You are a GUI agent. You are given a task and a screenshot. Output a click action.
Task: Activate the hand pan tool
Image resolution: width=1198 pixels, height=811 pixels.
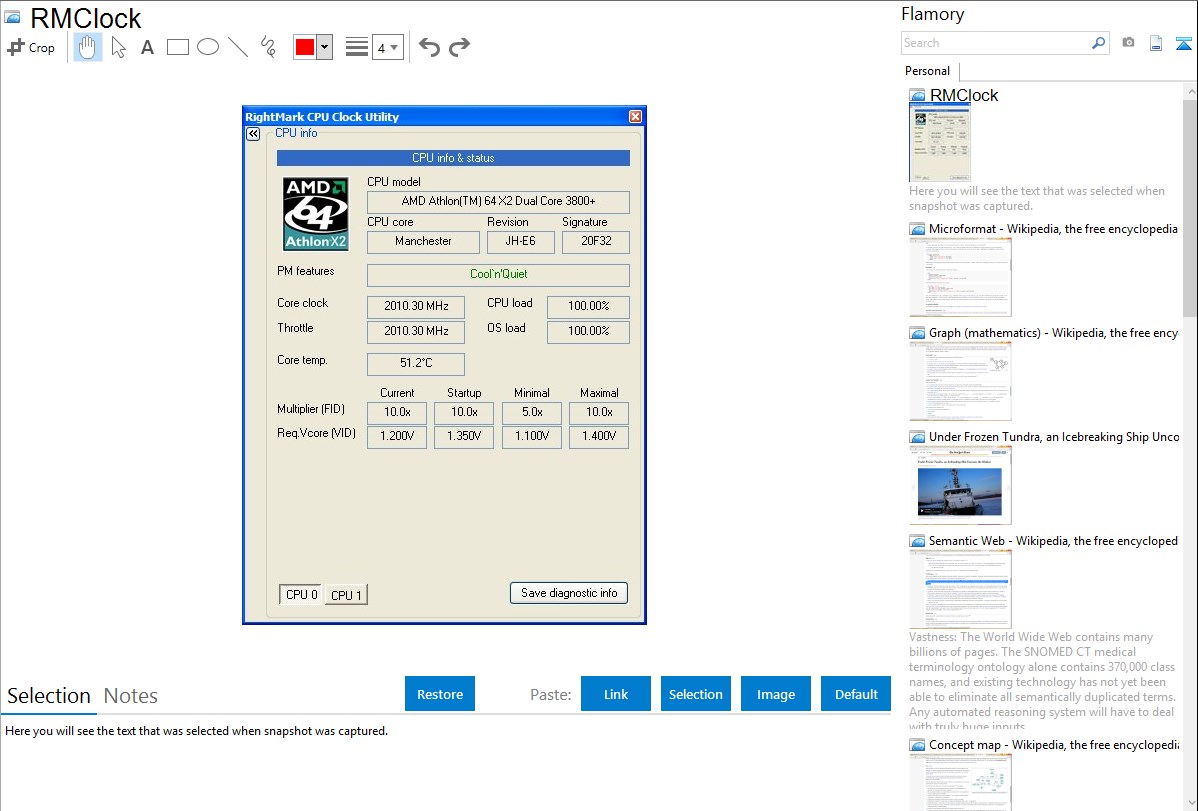point(87,47)
